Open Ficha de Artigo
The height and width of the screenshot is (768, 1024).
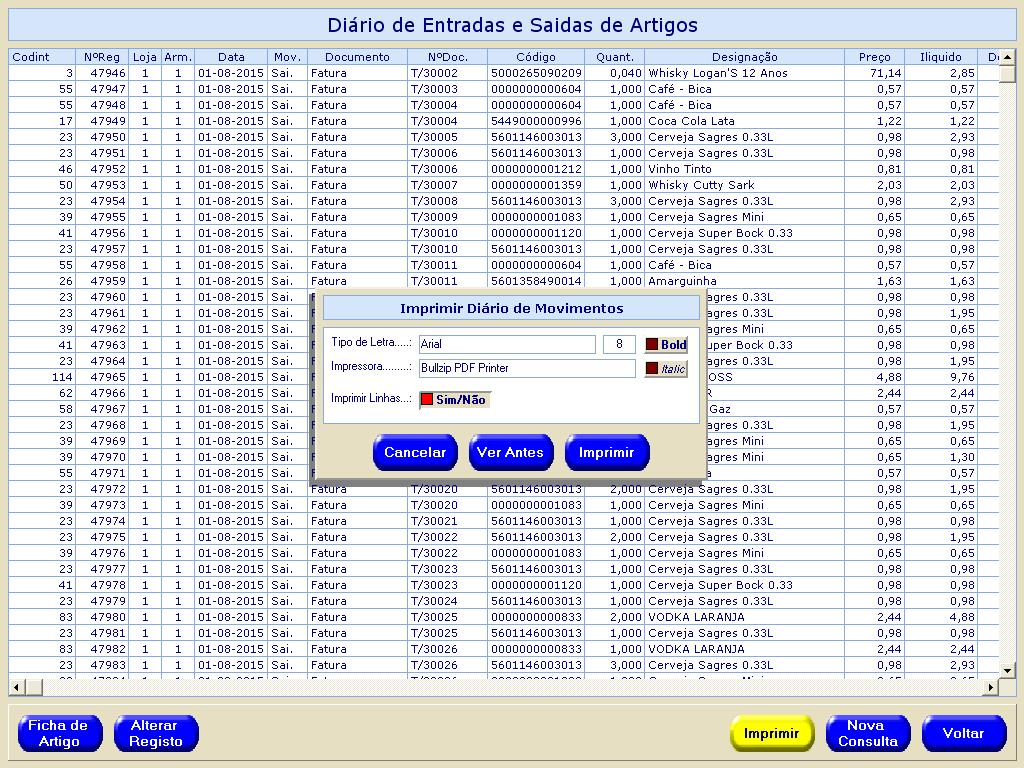(59, 733)
